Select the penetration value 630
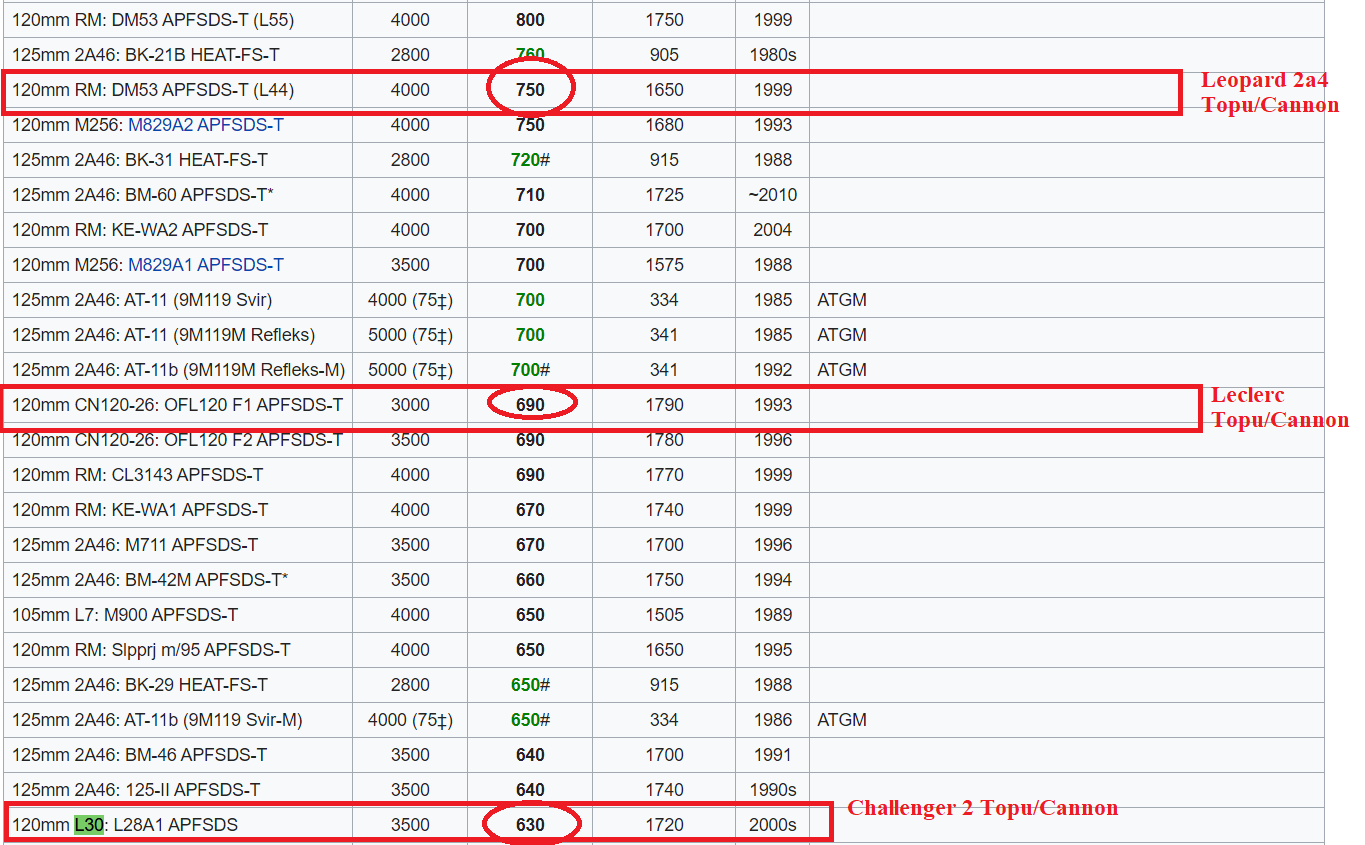 [530, 825]
